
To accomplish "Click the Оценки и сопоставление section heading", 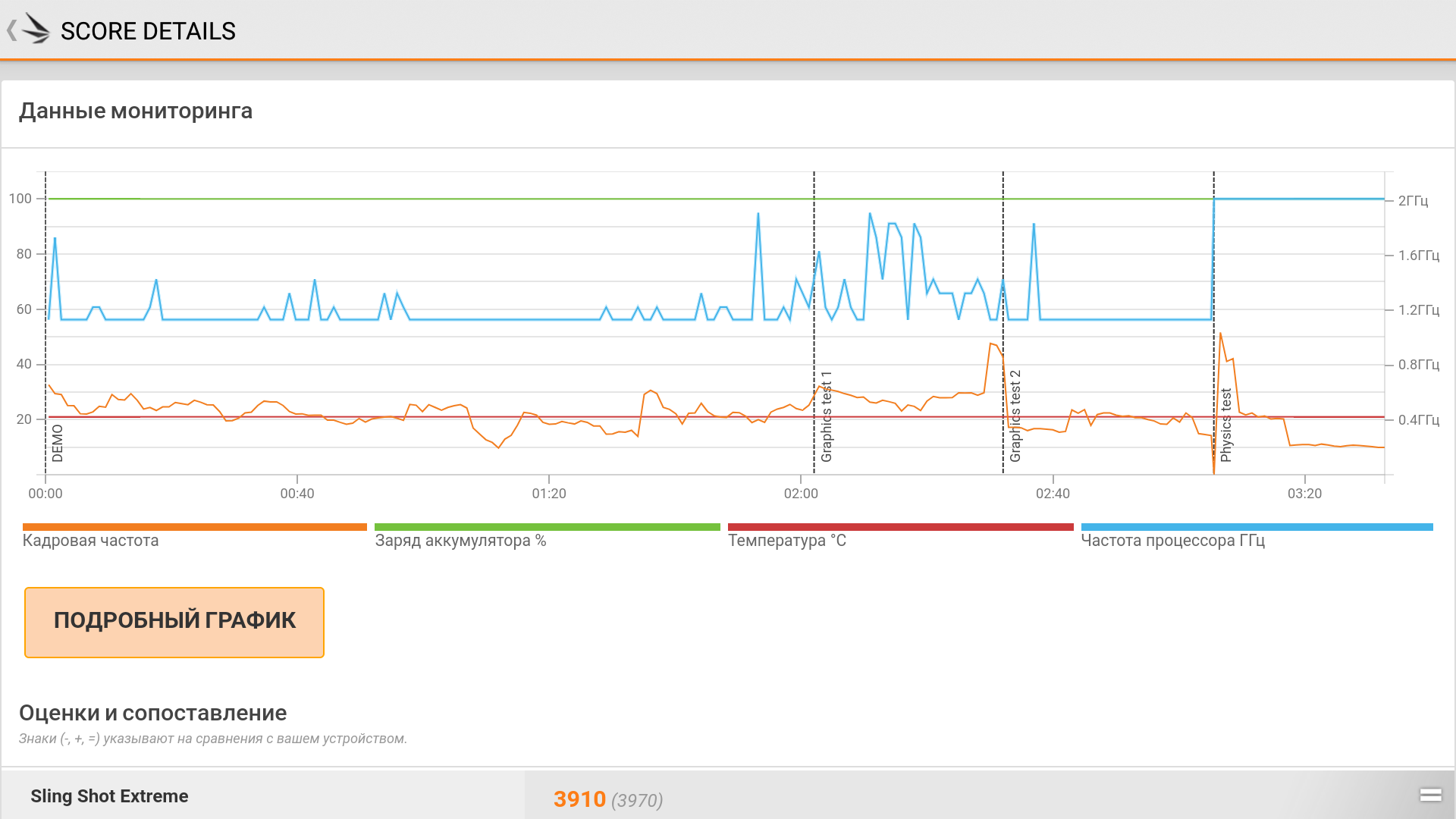I will 152,713.
